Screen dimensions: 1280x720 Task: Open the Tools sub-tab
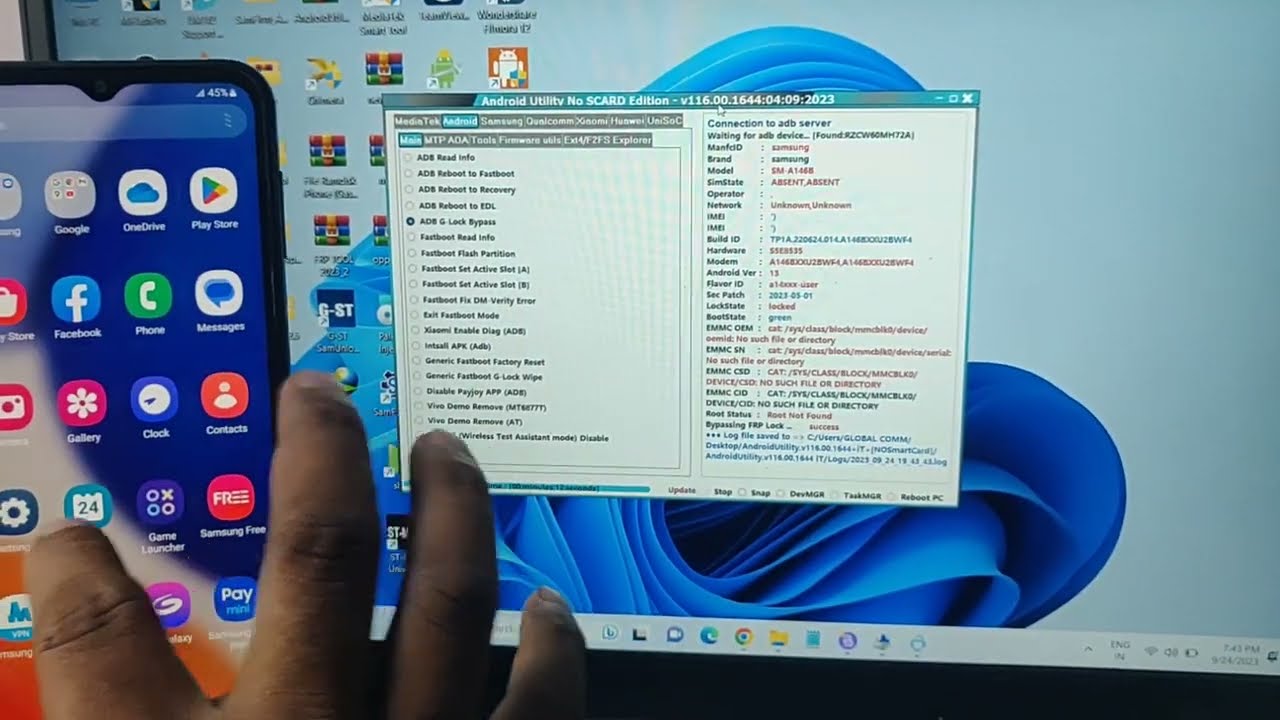point(483,140)
